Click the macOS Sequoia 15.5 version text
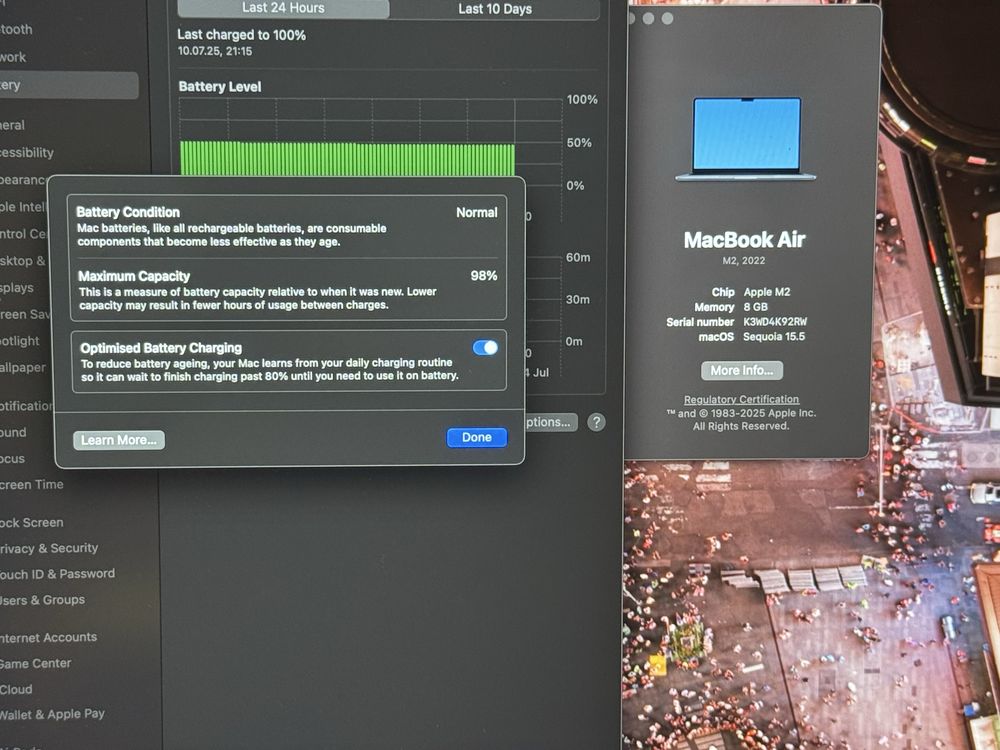The image size is (1000, 750). click(774, 336)
